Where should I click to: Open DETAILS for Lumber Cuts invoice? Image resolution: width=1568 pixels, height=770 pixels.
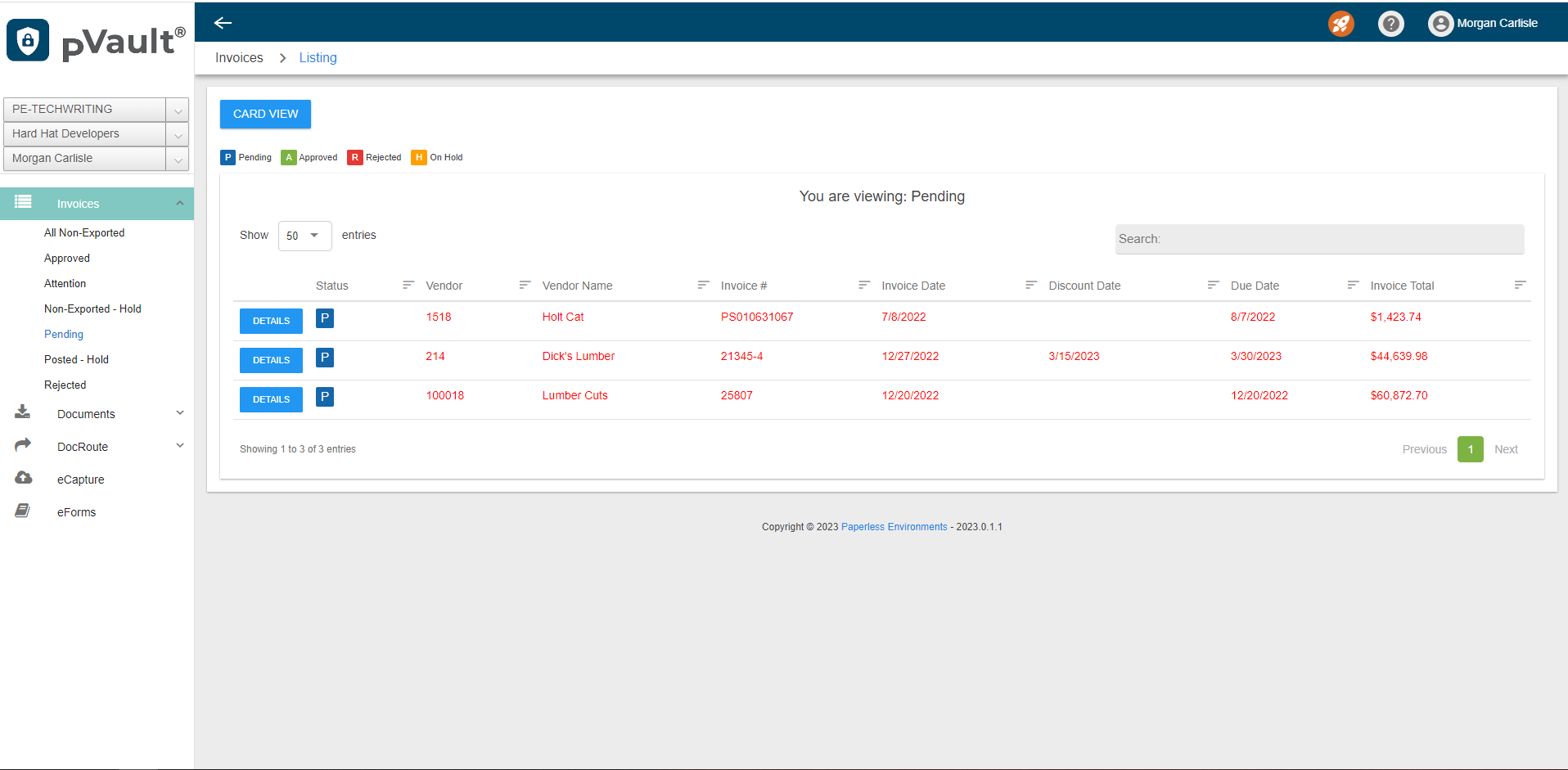pos(271,399)
